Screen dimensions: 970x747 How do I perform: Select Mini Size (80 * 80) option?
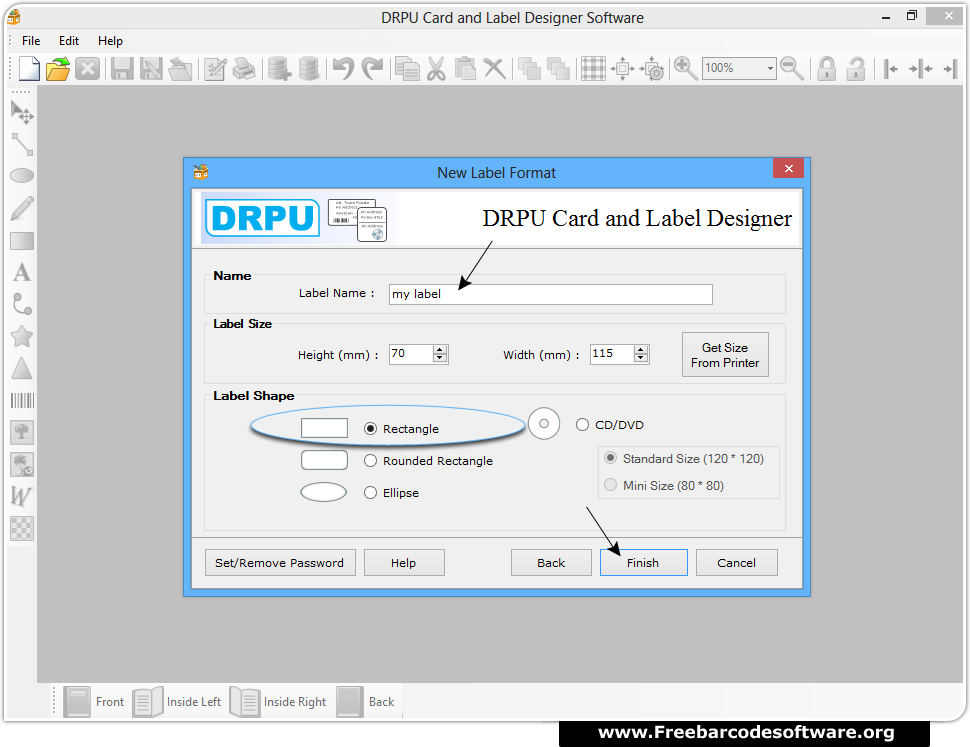(611, 485)
